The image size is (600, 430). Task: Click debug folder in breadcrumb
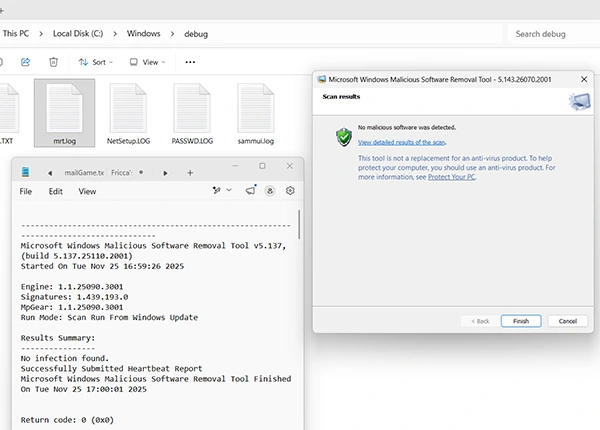pos(196,34)
